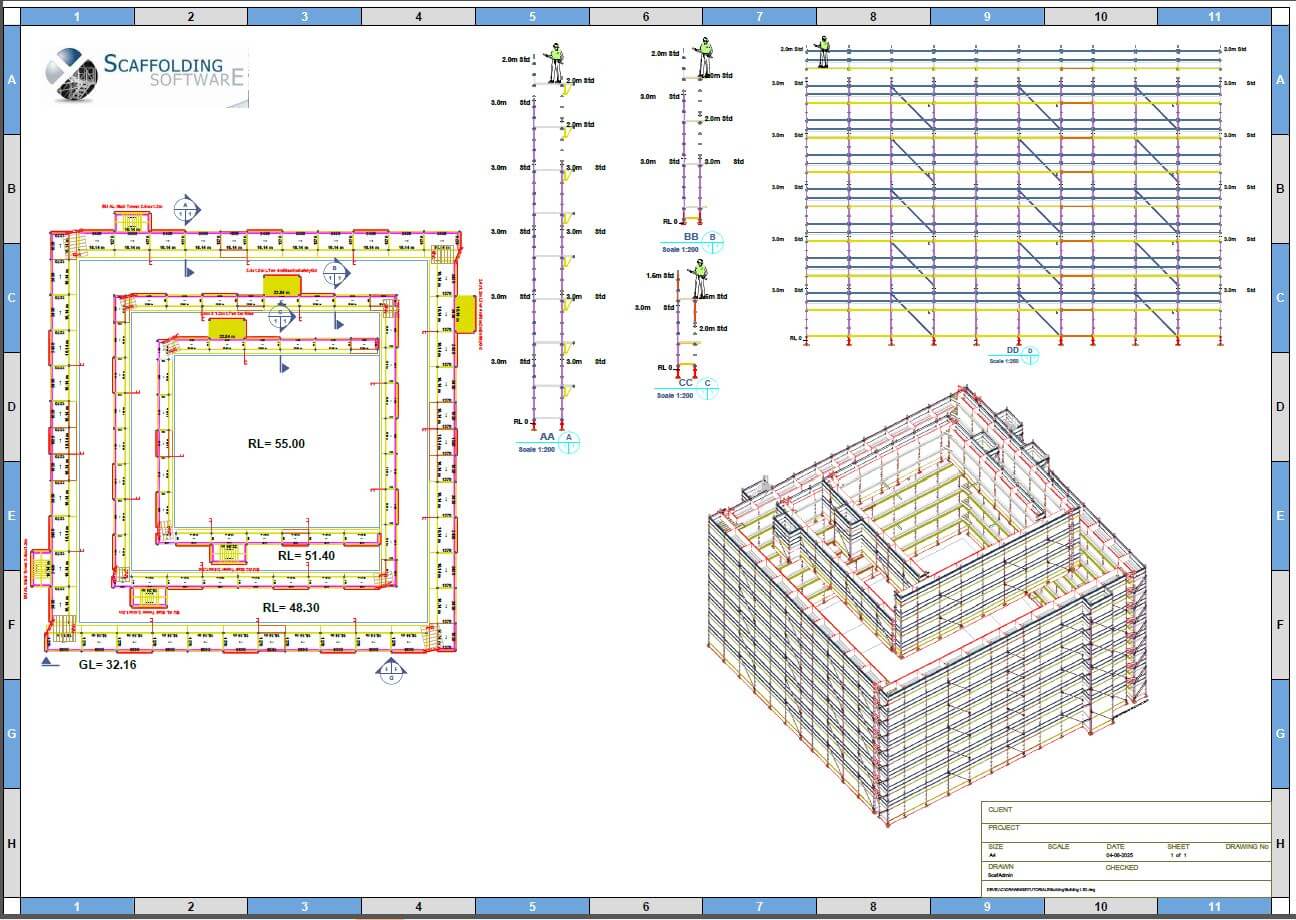Click column 10 in bottom grid ruler
This screenshot has width=1296, height=920.
pos(1100,907)
